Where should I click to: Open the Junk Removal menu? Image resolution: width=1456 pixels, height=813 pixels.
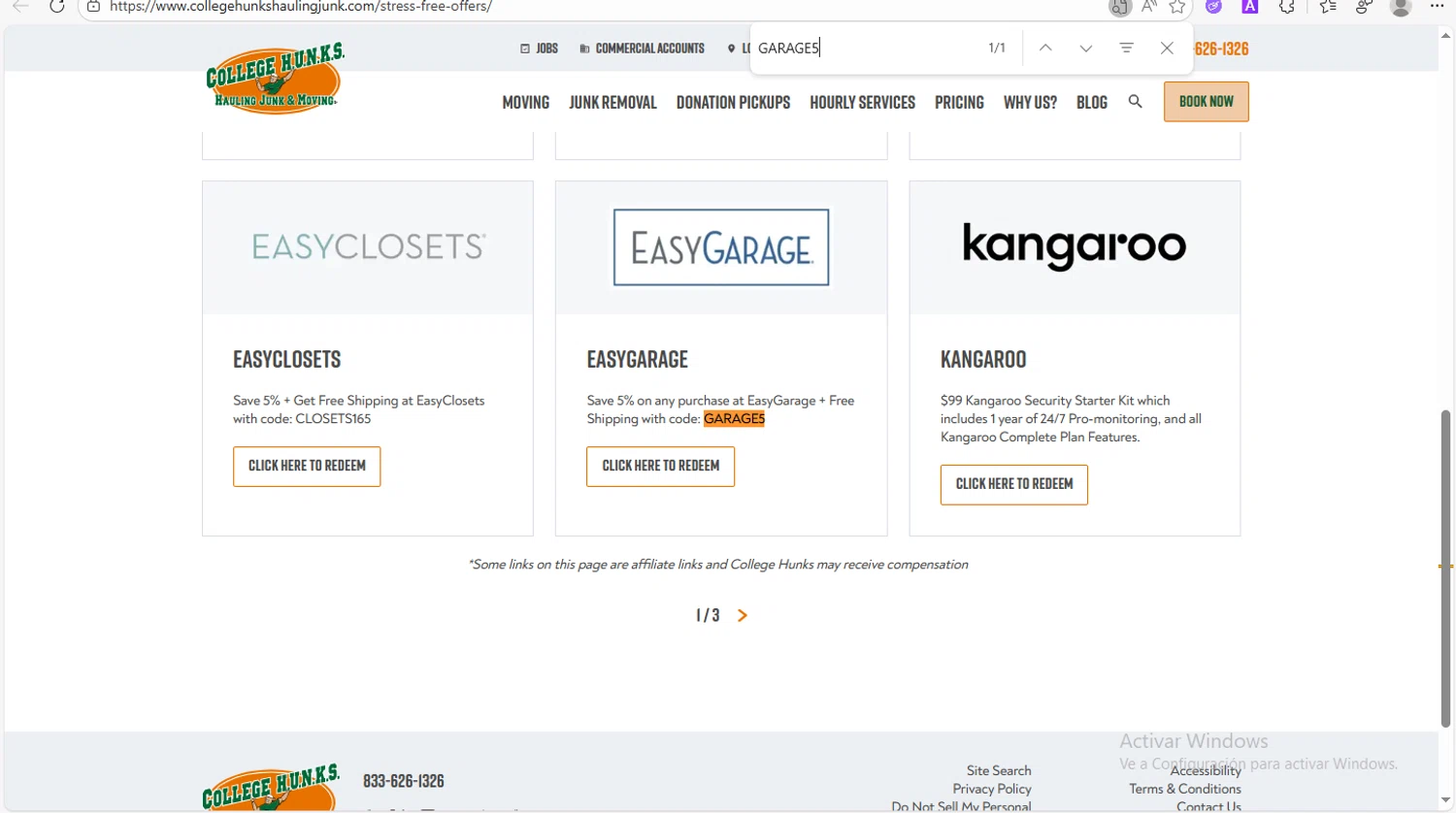click(x=612, y=102)
